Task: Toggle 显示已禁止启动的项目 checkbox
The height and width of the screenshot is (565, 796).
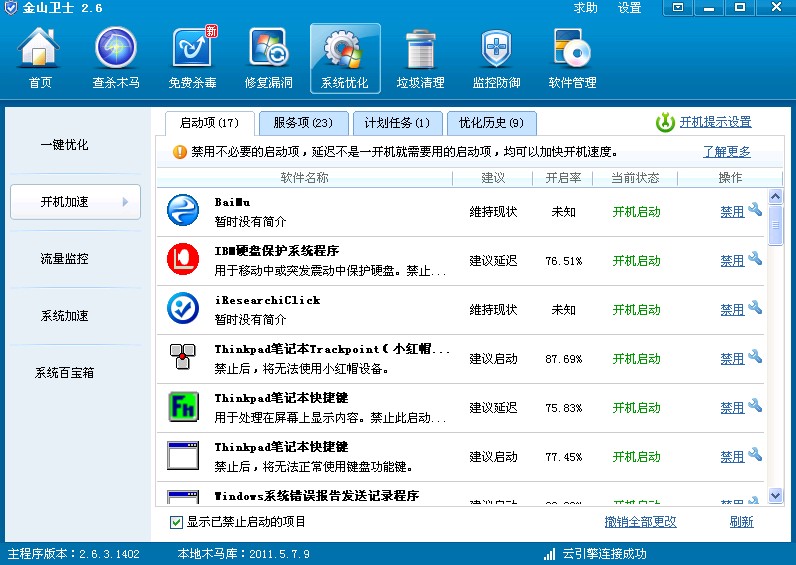Action: click(x=176, y=522)
